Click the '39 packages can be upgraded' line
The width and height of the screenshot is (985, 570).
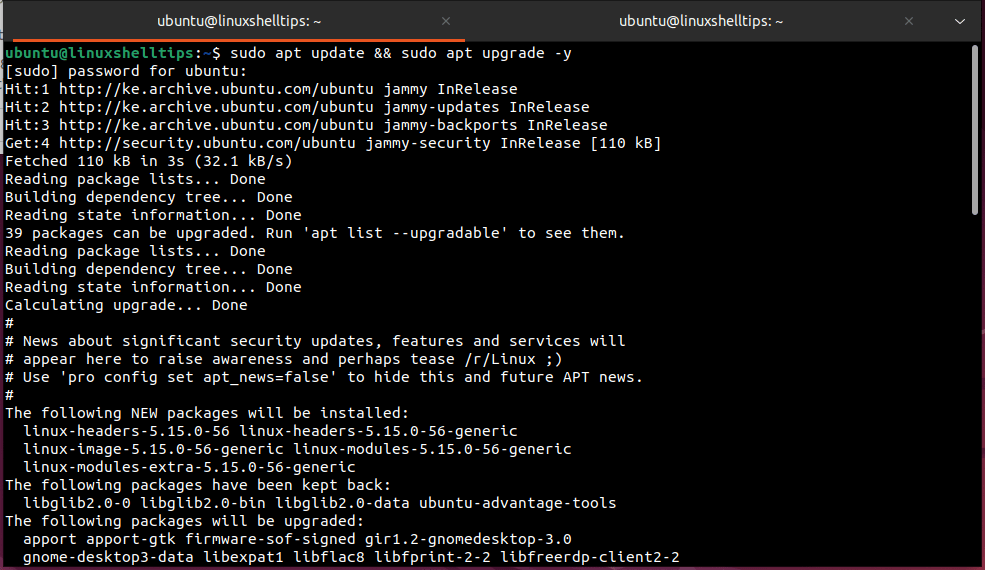[x=315, y=233]
